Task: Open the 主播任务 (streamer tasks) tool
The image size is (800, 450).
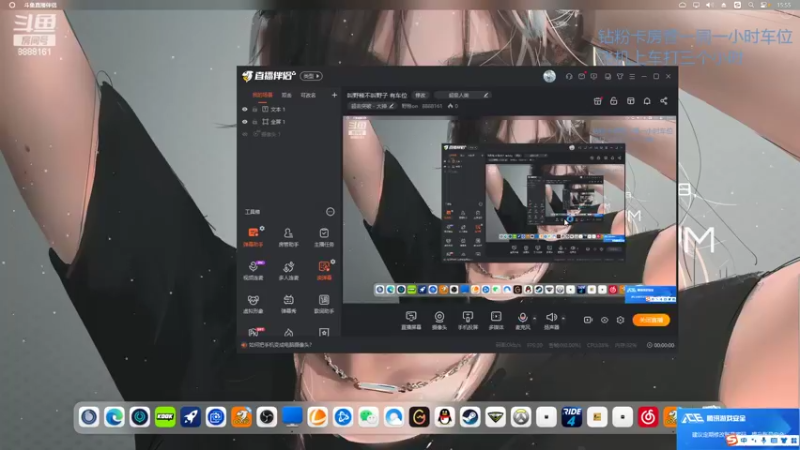Action: (323, 237)
